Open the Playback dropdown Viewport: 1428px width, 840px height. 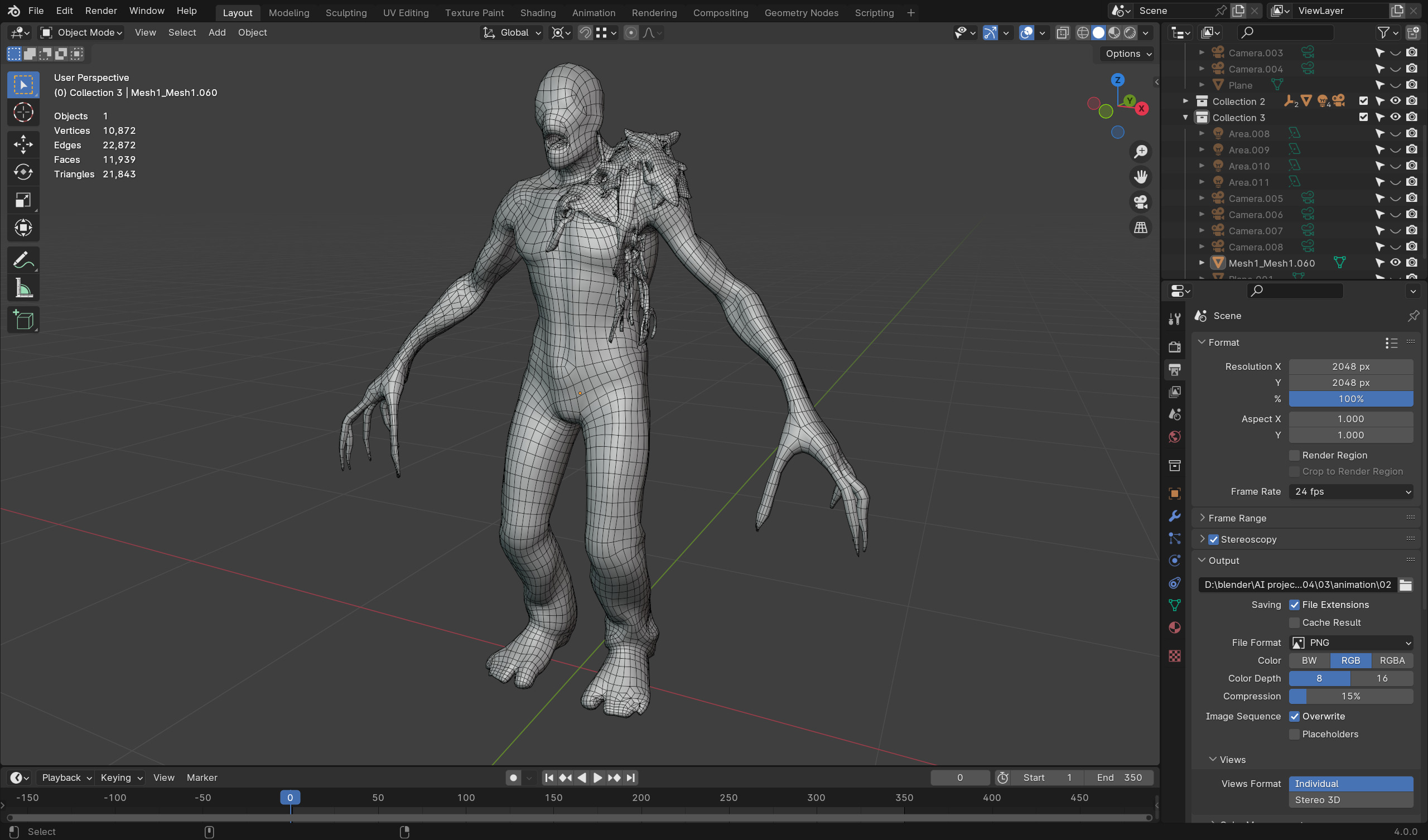click(x=66, y=778)
